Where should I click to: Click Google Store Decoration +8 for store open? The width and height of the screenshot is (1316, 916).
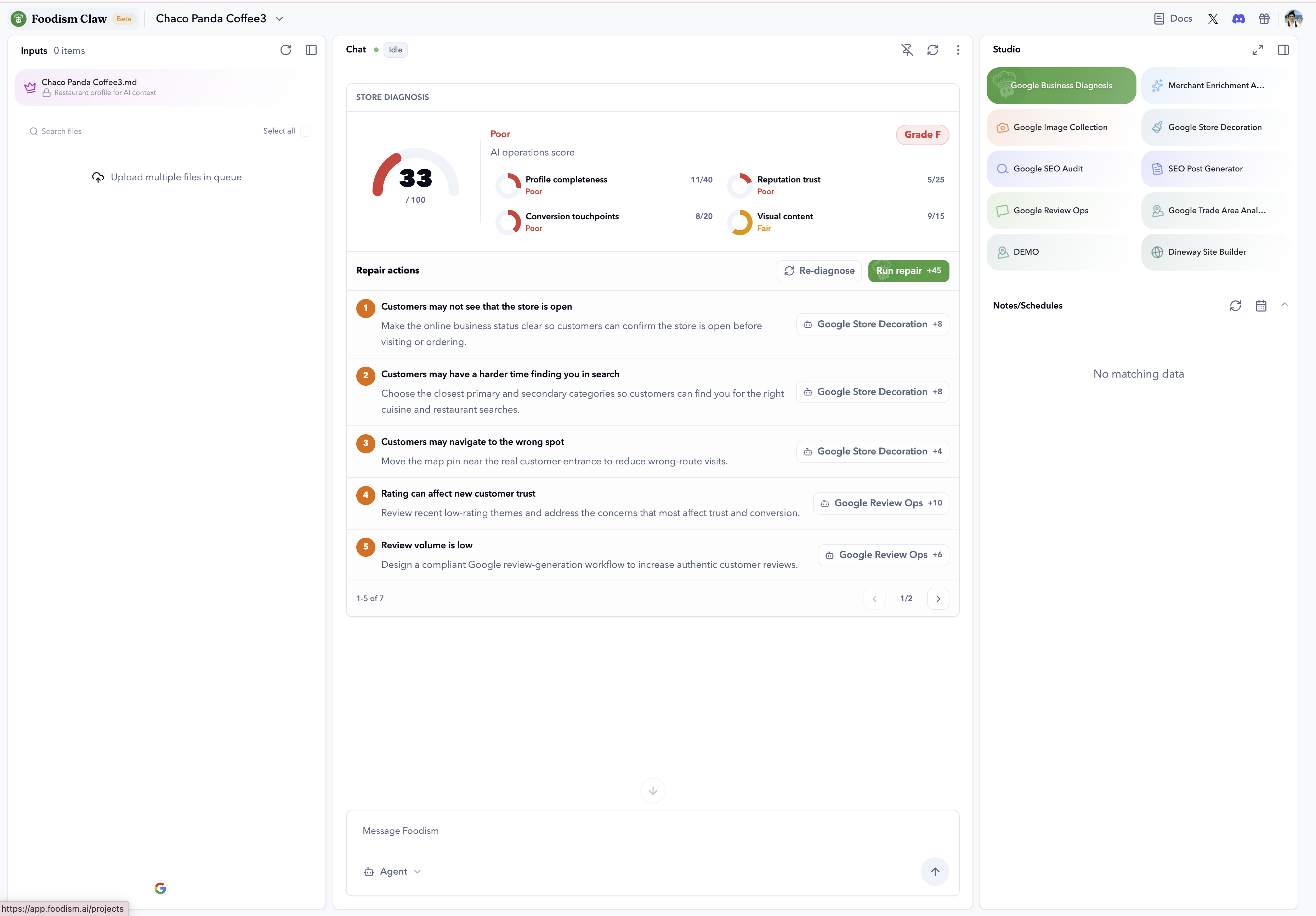(872, 324)
